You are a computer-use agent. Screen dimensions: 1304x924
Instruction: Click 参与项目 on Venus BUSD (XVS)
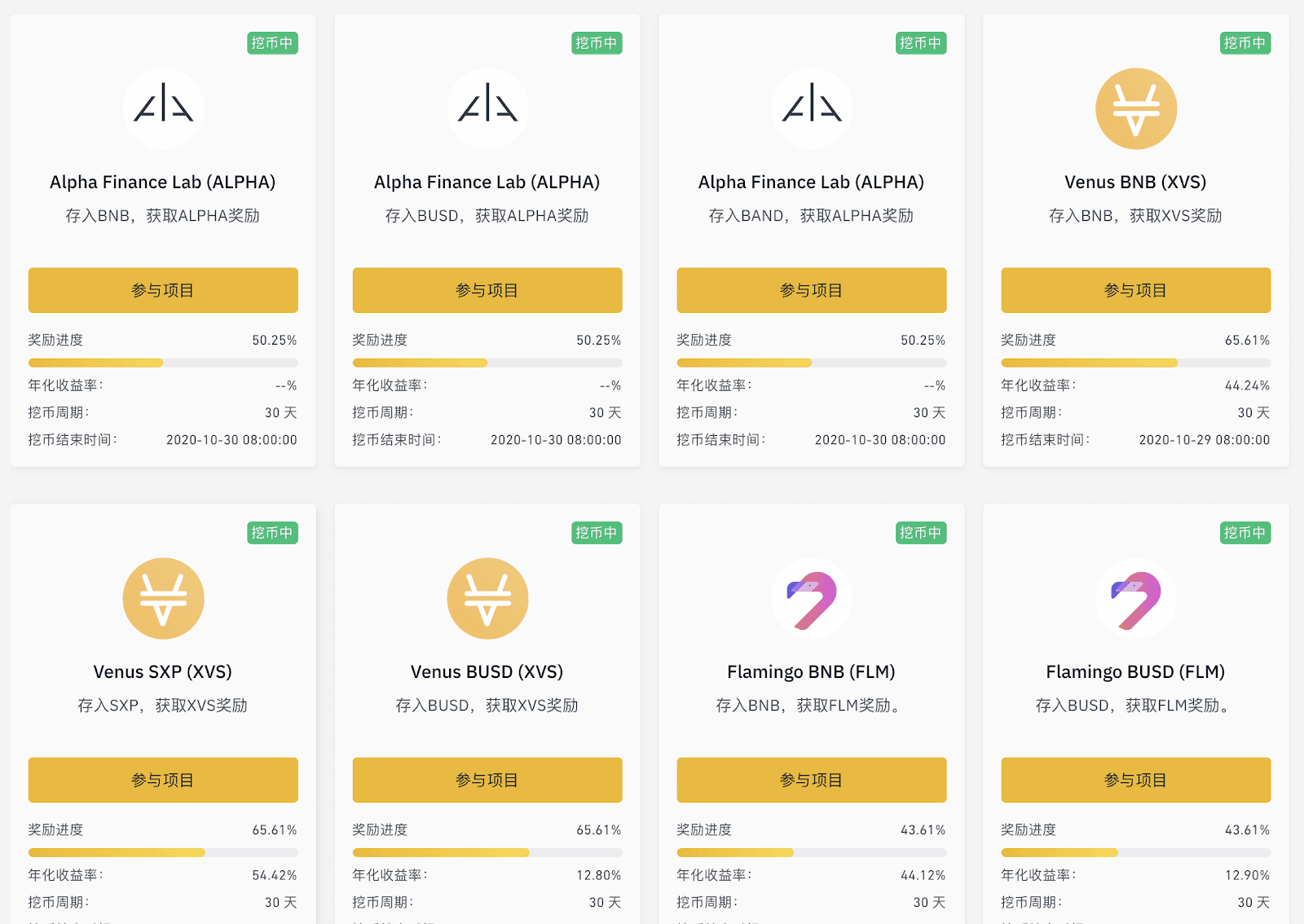point(487,780)
